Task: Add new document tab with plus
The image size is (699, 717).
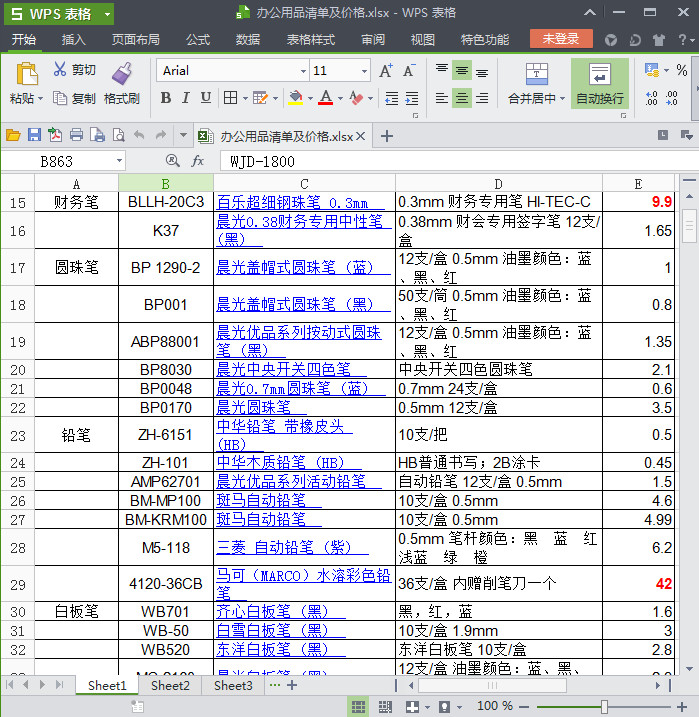Action: (387, 136)
